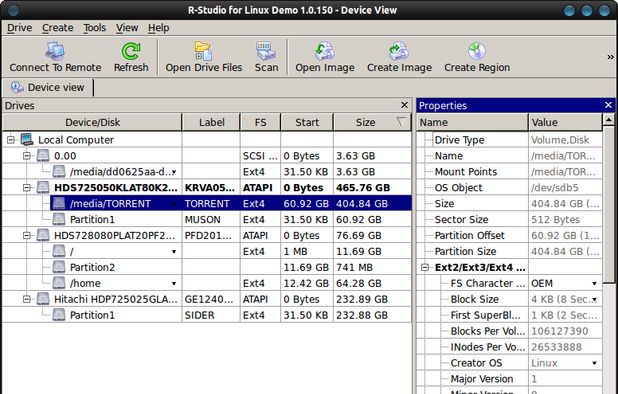
Task: Click the SIDER Partition1 drive icon
Action: (x=59, y=315)
